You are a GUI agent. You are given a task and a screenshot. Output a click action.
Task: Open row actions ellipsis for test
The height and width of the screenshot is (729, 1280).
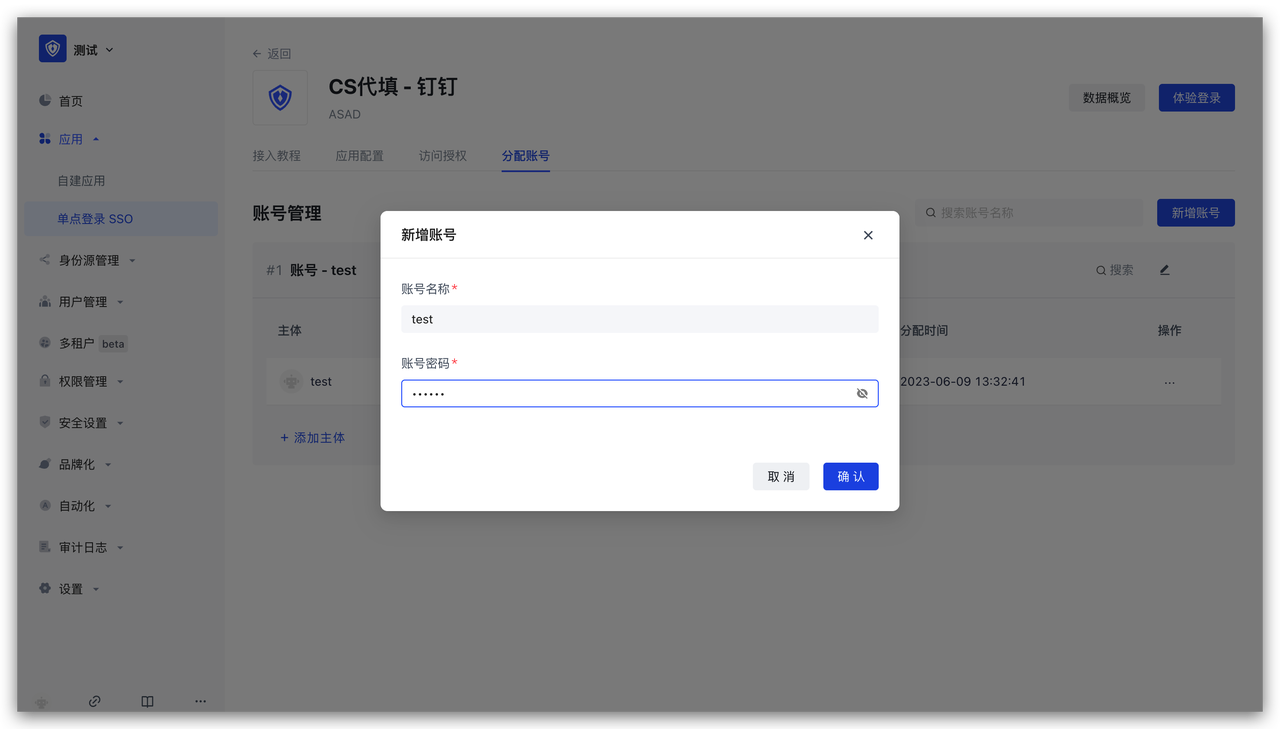1169,382
